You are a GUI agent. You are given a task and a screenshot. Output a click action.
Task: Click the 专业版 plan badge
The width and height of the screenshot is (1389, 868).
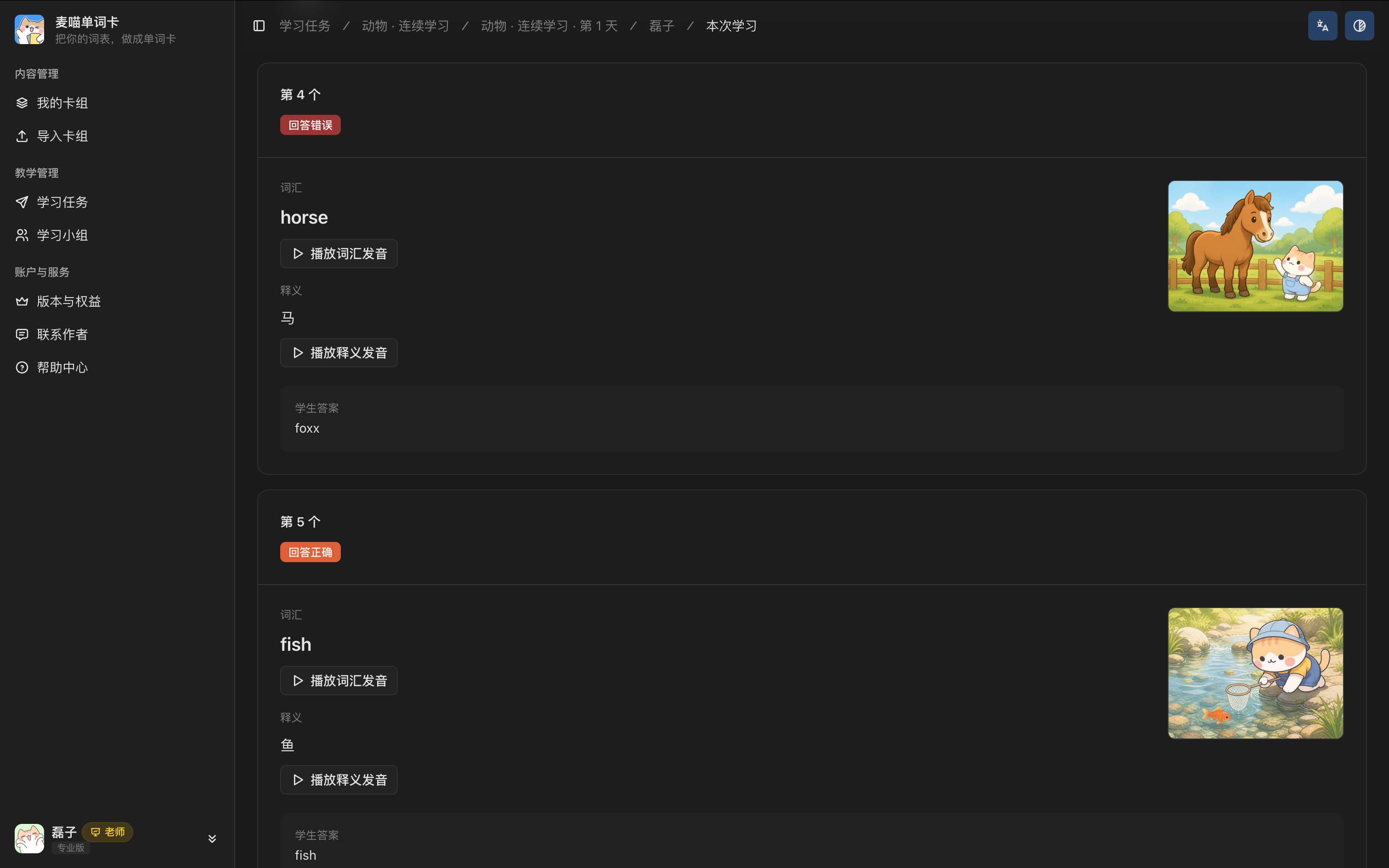click(71, 848)
